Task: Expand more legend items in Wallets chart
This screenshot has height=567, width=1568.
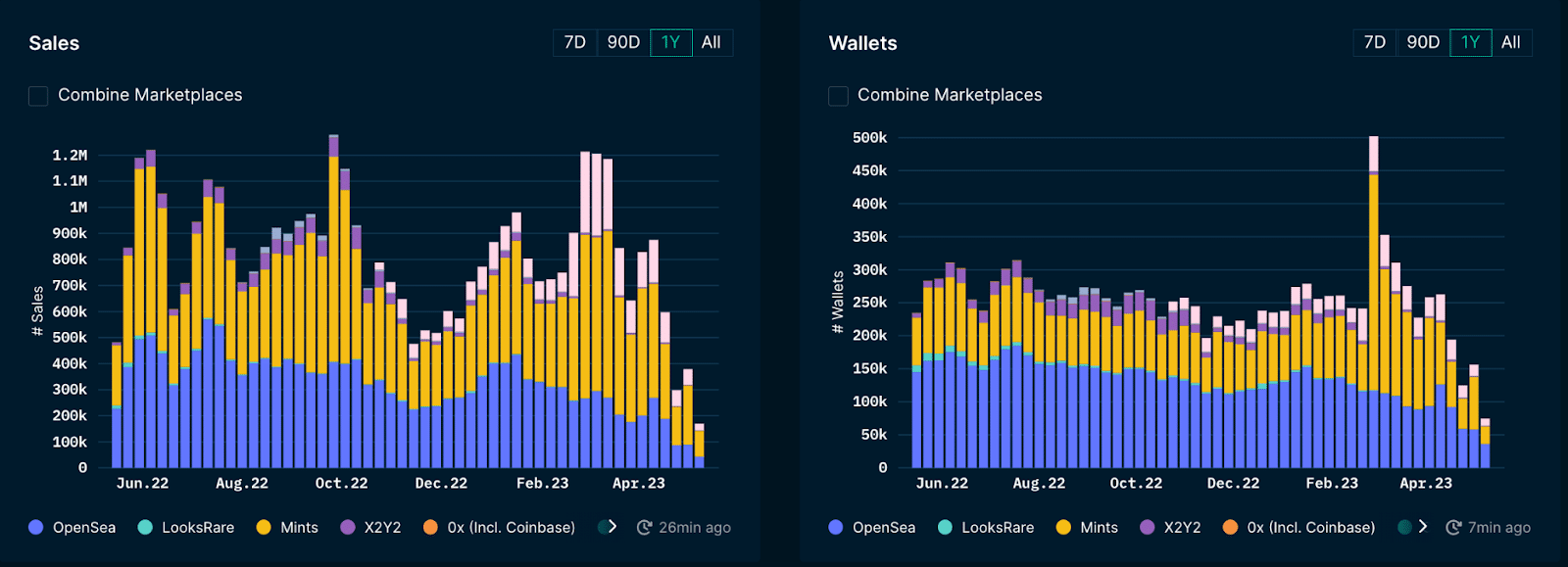Action: tap(1422, 527)
